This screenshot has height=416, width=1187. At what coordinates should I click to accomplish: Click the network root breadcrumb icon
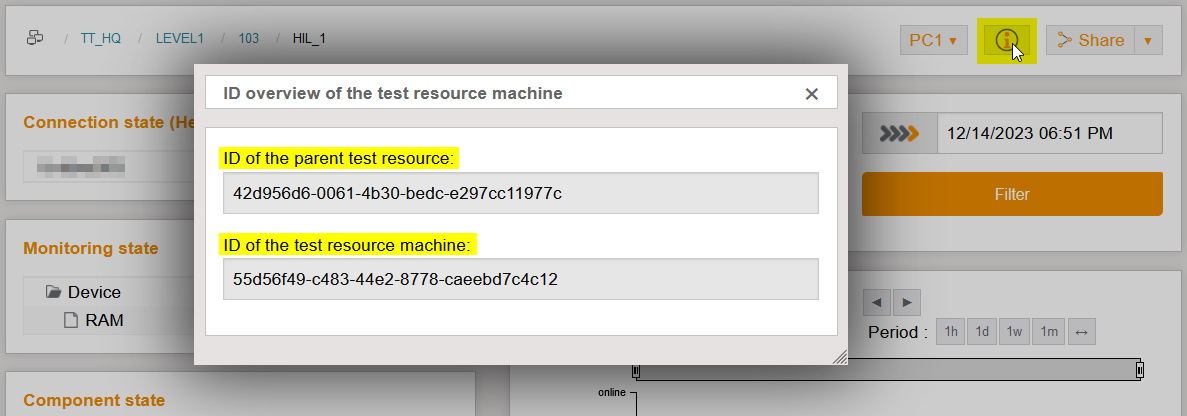[36, 39]
